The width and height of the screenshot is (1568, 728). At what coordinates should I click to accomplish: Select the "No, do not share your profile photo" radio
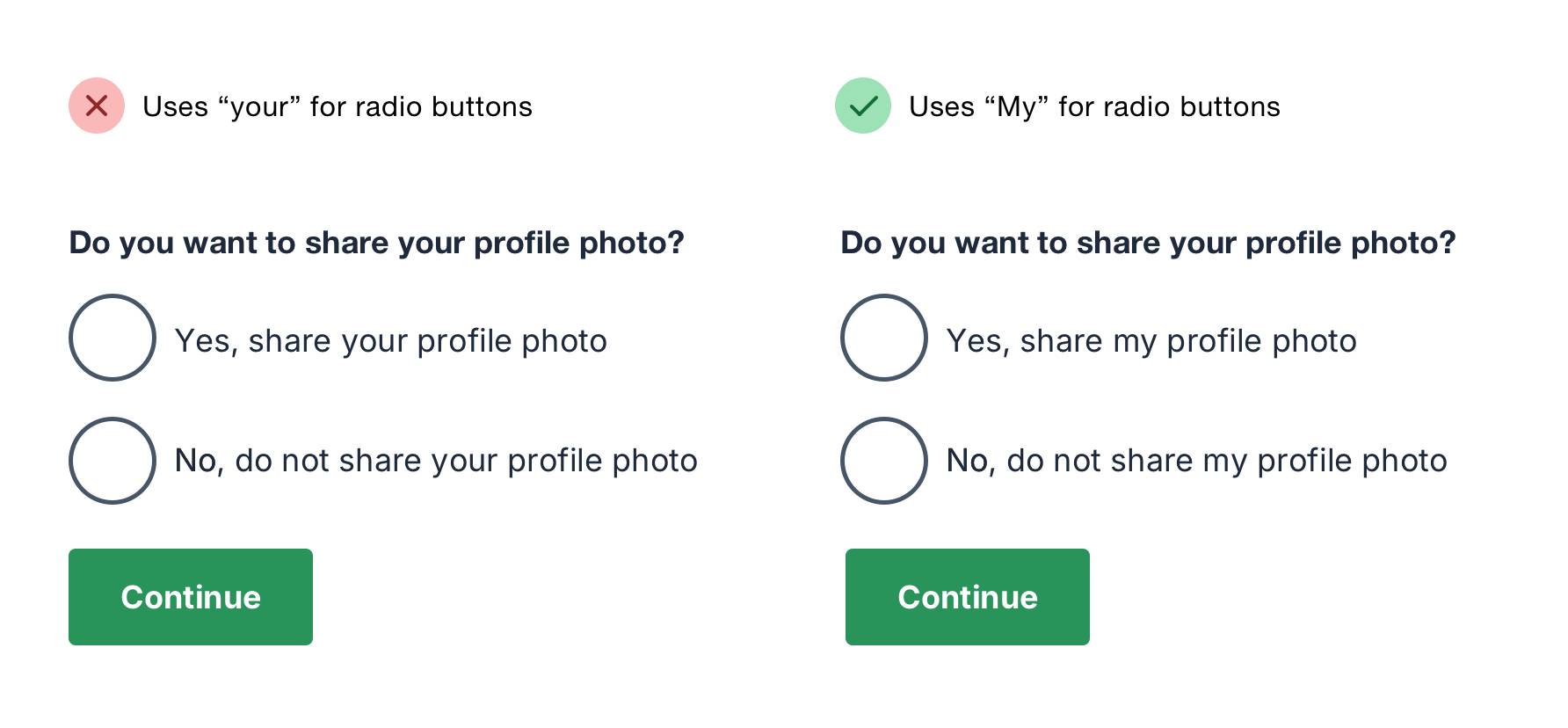113,461
